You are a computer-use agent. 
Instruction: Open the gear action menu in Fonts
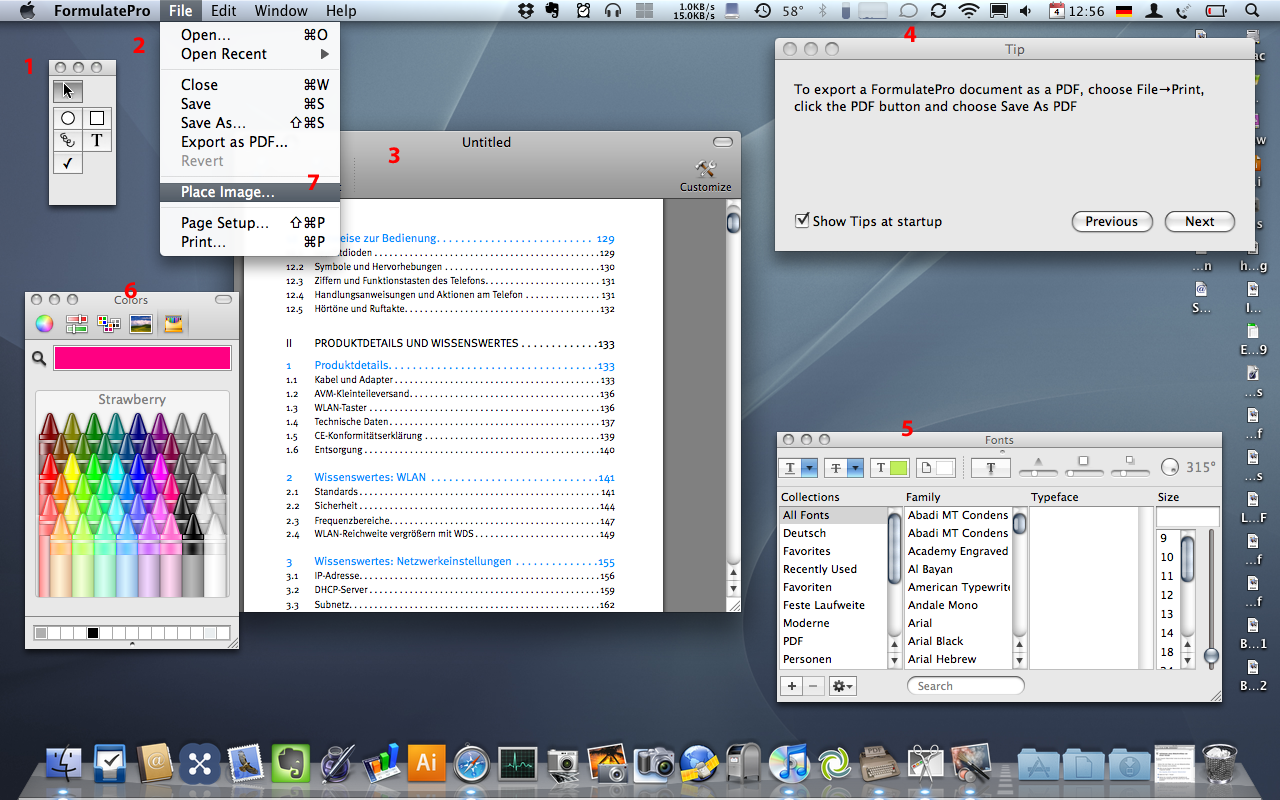point(842,686)
